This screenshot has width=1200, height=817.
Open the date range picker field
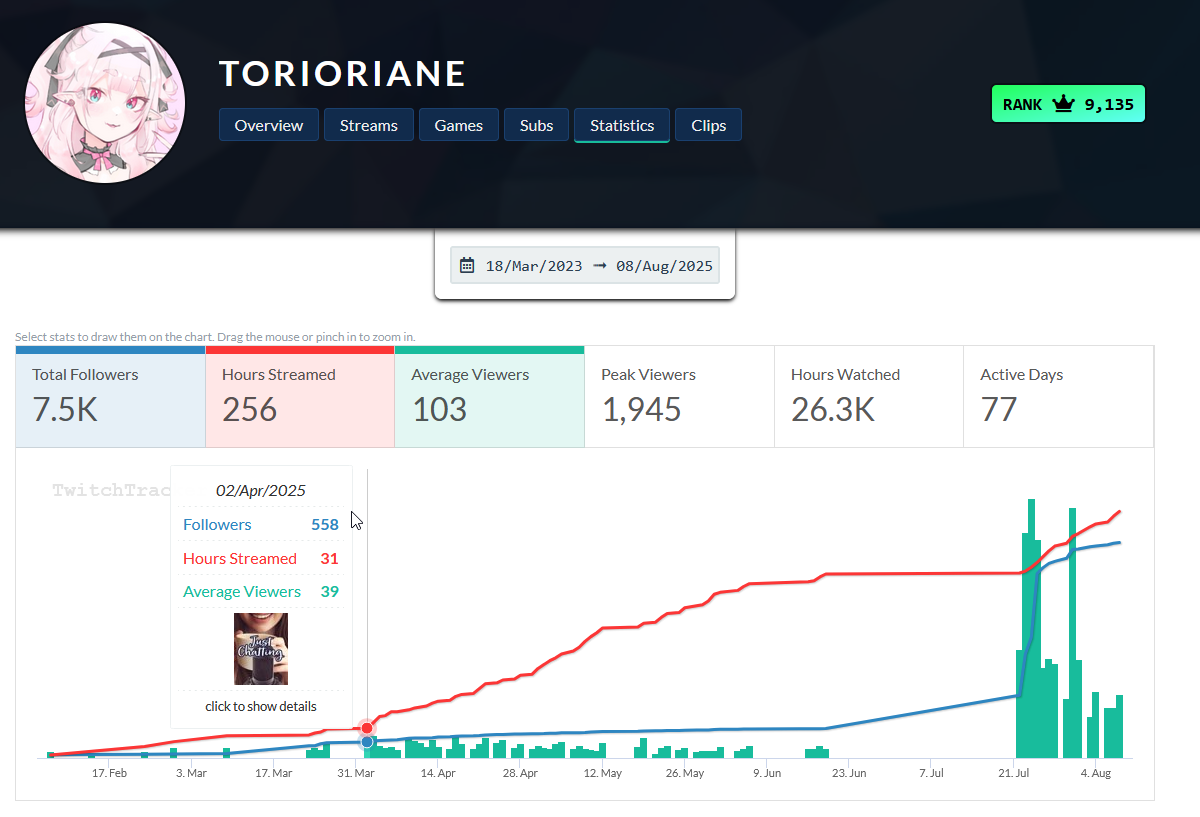pyautogui.click(x=585, y=266)
